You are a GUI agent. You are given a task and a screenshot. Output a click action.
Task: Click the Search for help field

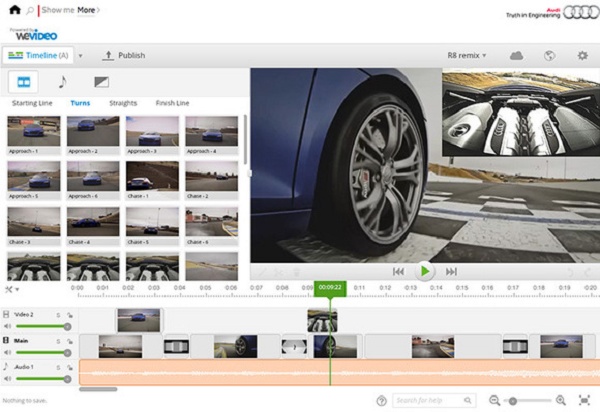(x=434, y=401)
